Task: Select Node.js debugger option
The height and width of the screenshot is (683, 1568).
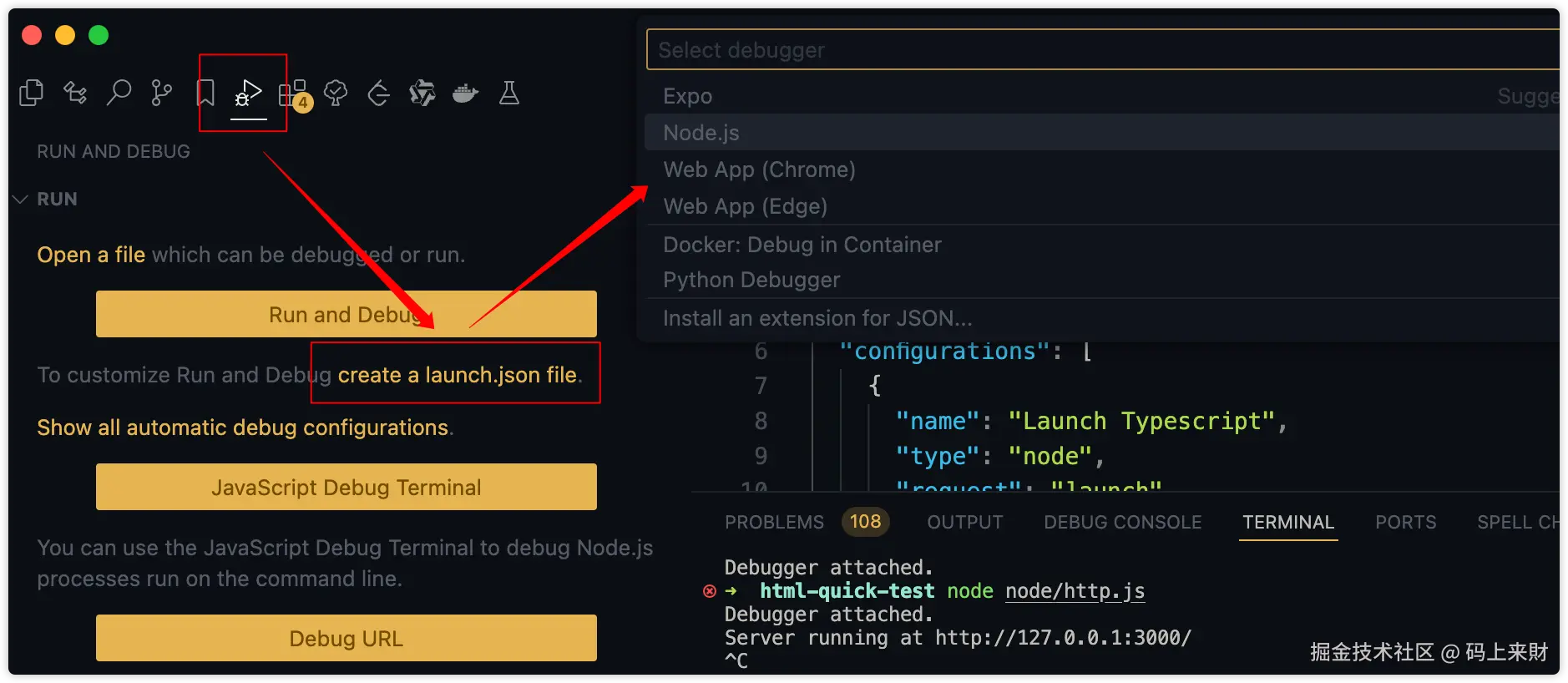Action: 1102,133
